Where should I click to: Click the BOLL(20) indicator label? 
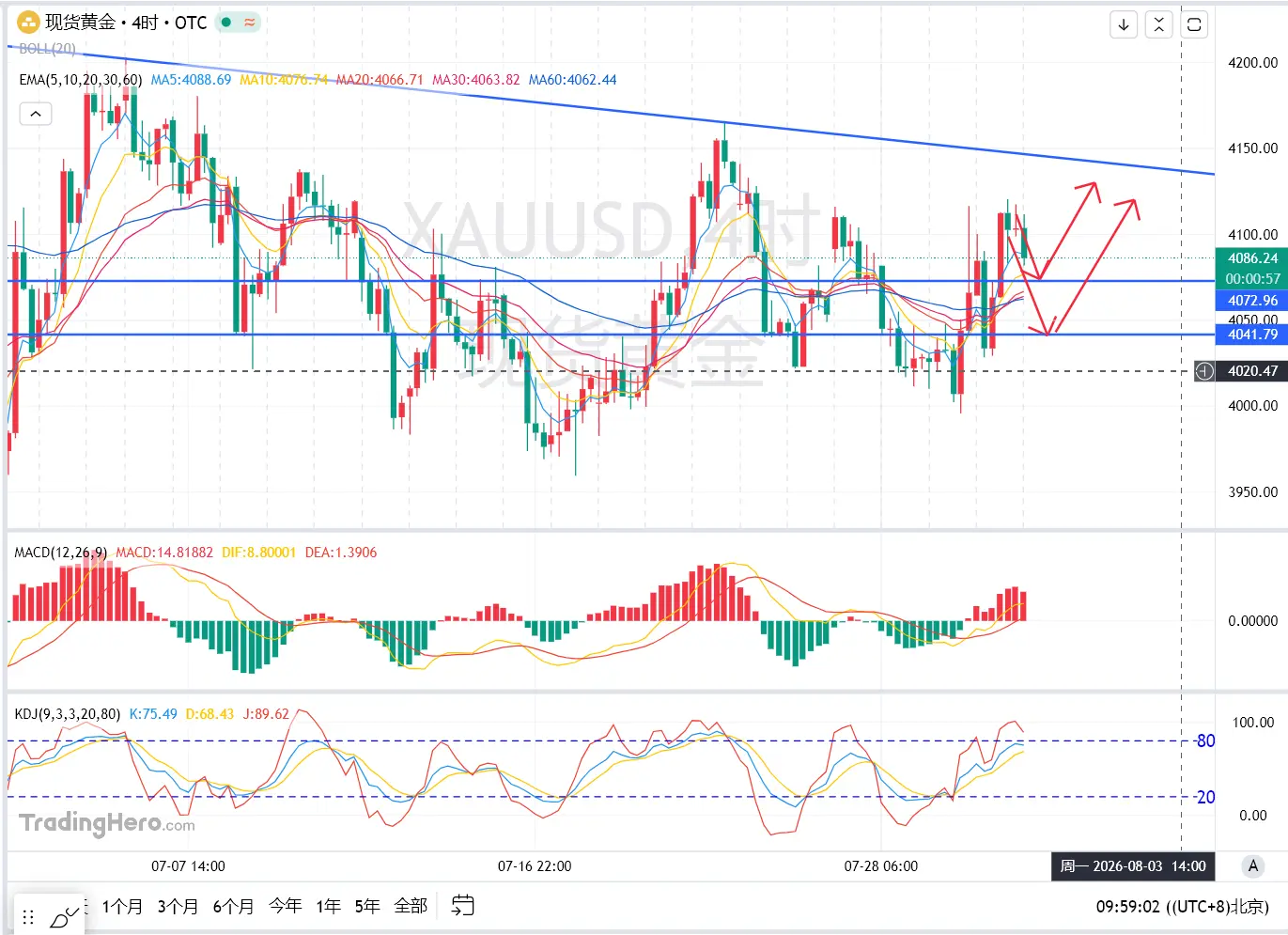point(47,49)
